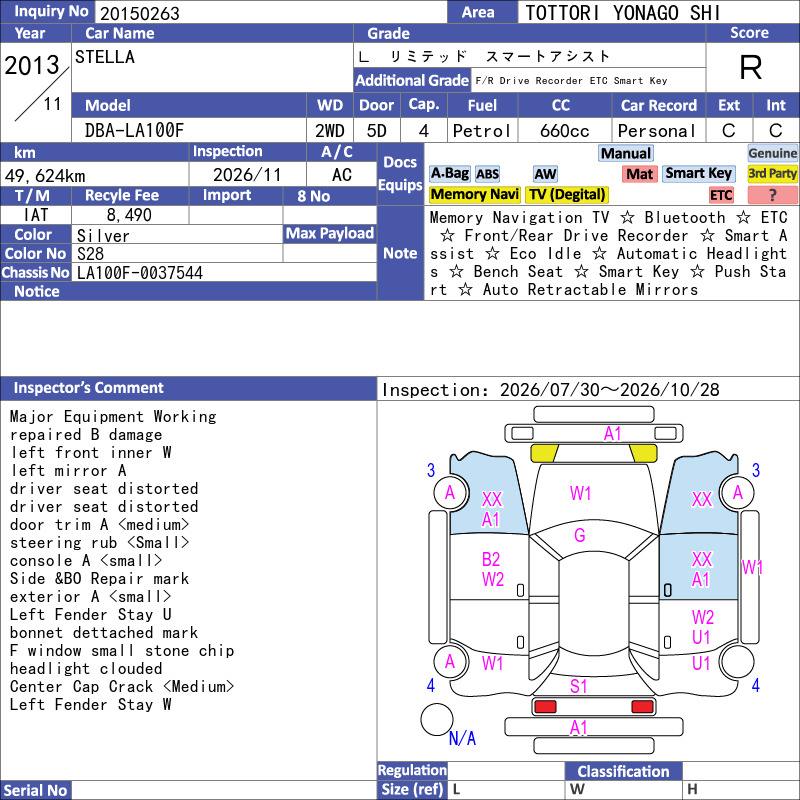The height and width of the screenshot is (800, 800).
Task: Click the inspection range 2026/07/30~2026/10/28
Action: coord(609,390)
